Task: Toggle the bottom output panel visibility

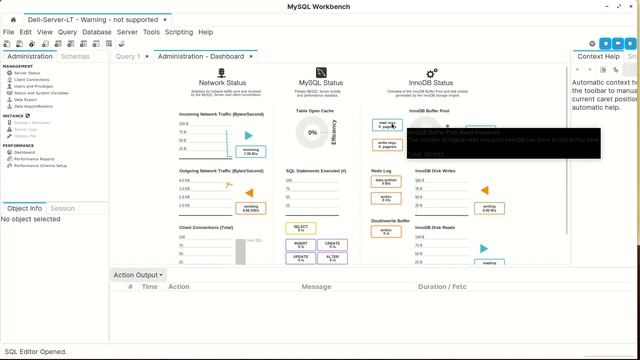Action: [618, 44]
